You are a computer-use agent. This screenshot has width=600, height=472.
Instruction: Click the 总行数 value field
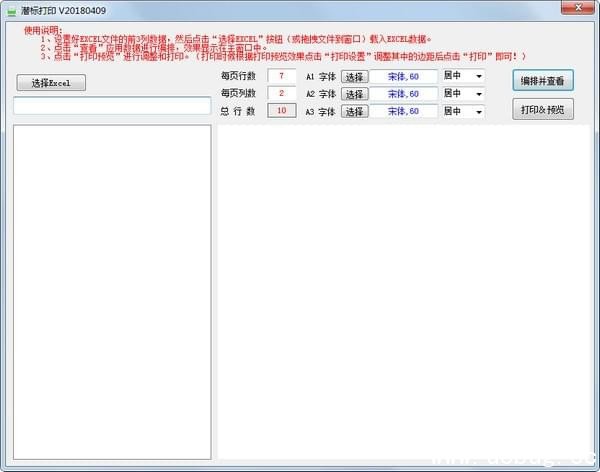[x=282, y=111]
